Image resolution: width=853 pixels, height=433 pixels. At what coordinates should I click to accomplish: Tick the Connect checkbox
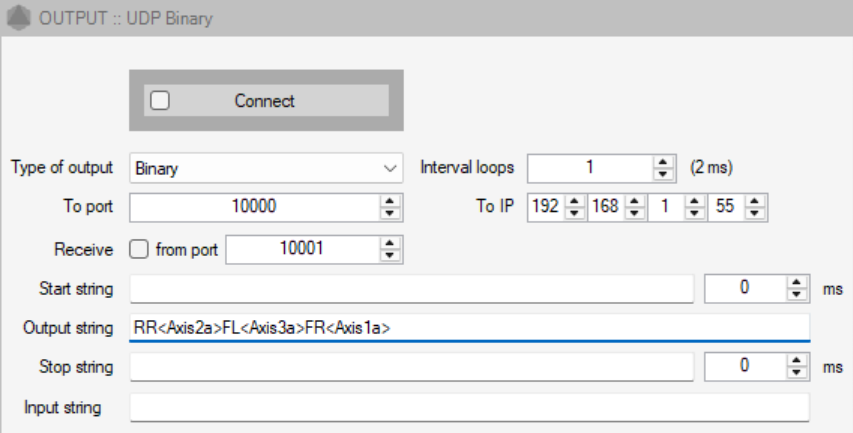[160, 101]
